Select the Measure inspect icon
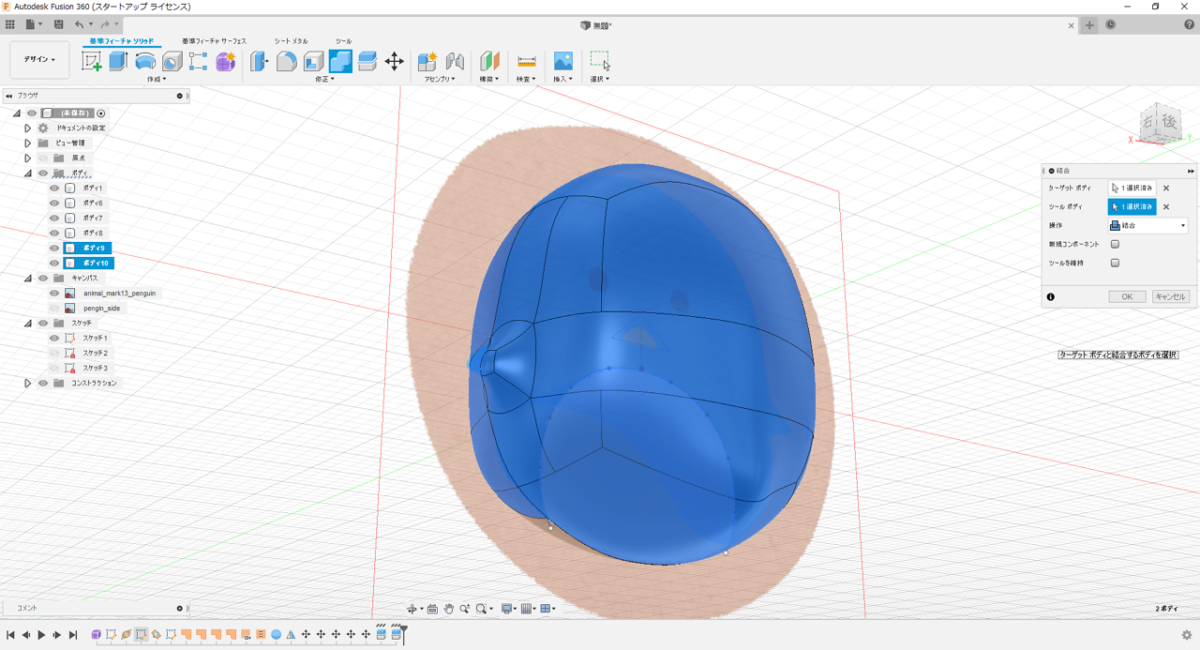 tap(526, 61)
